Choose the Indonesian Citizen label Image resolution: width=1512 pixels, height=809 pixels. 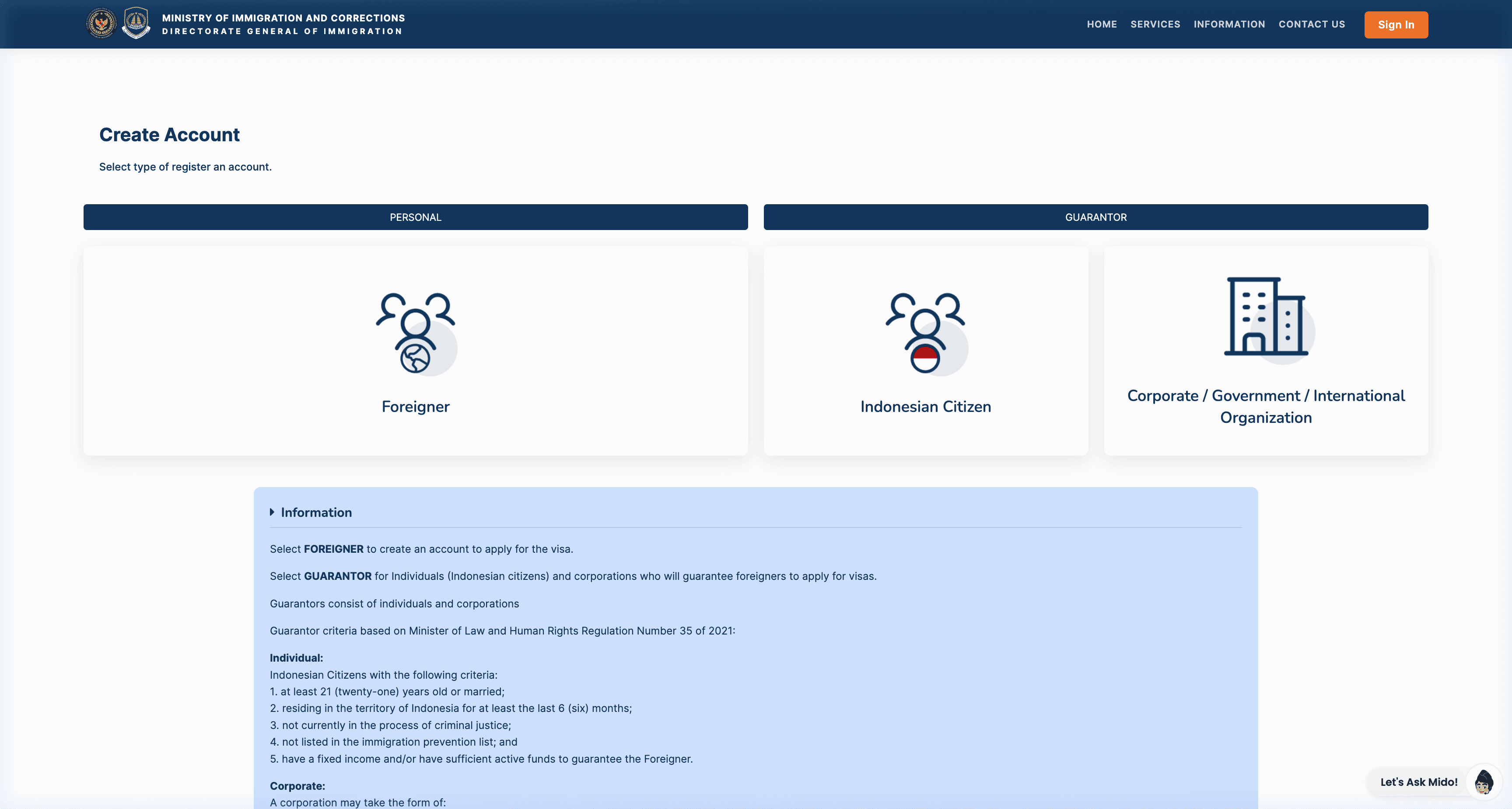pos(925,407)
